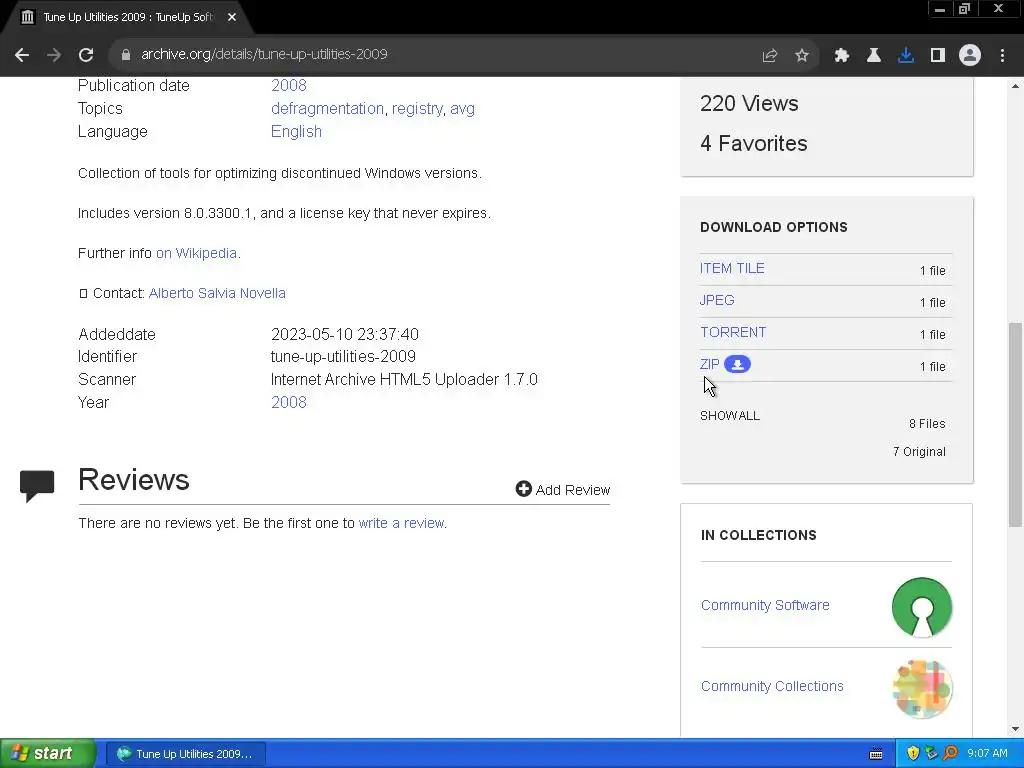Open the avg topic link
The image size is (1024, 768).
pyautogui.click(x=462, y=108)
